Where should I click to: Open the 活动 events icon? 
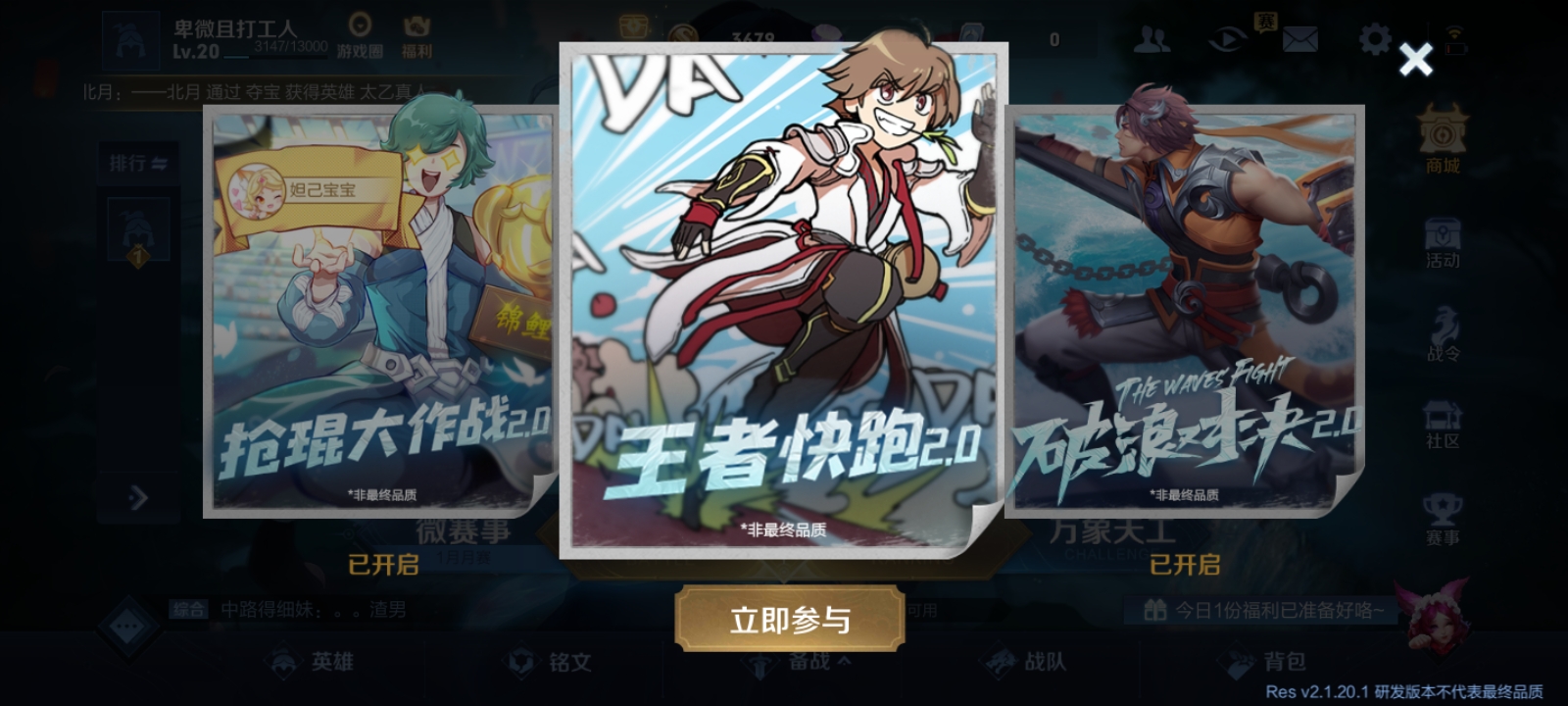1443,243
